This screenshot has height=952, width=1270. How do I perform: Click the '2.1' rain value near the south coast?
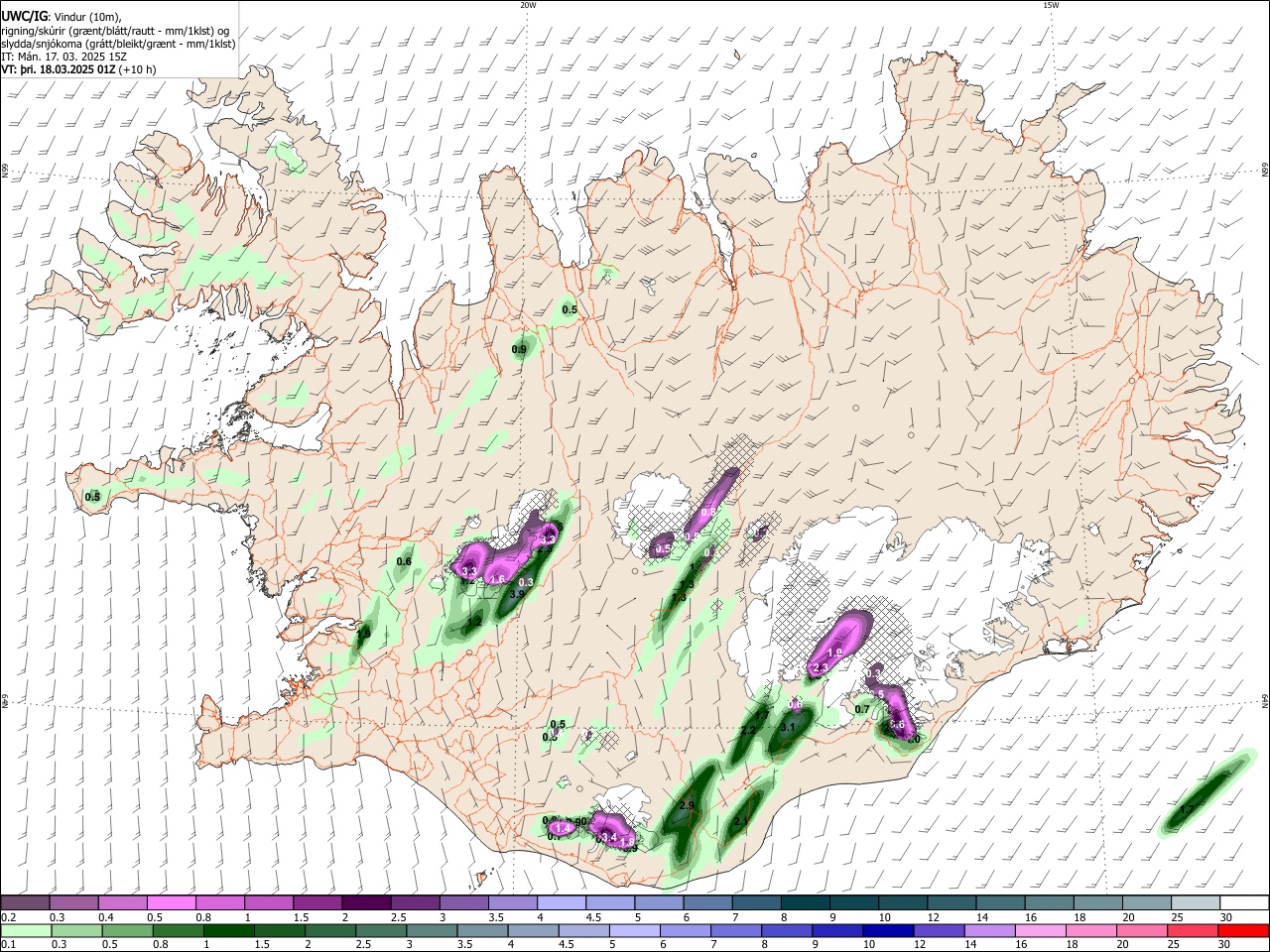[x=741, y=821]
